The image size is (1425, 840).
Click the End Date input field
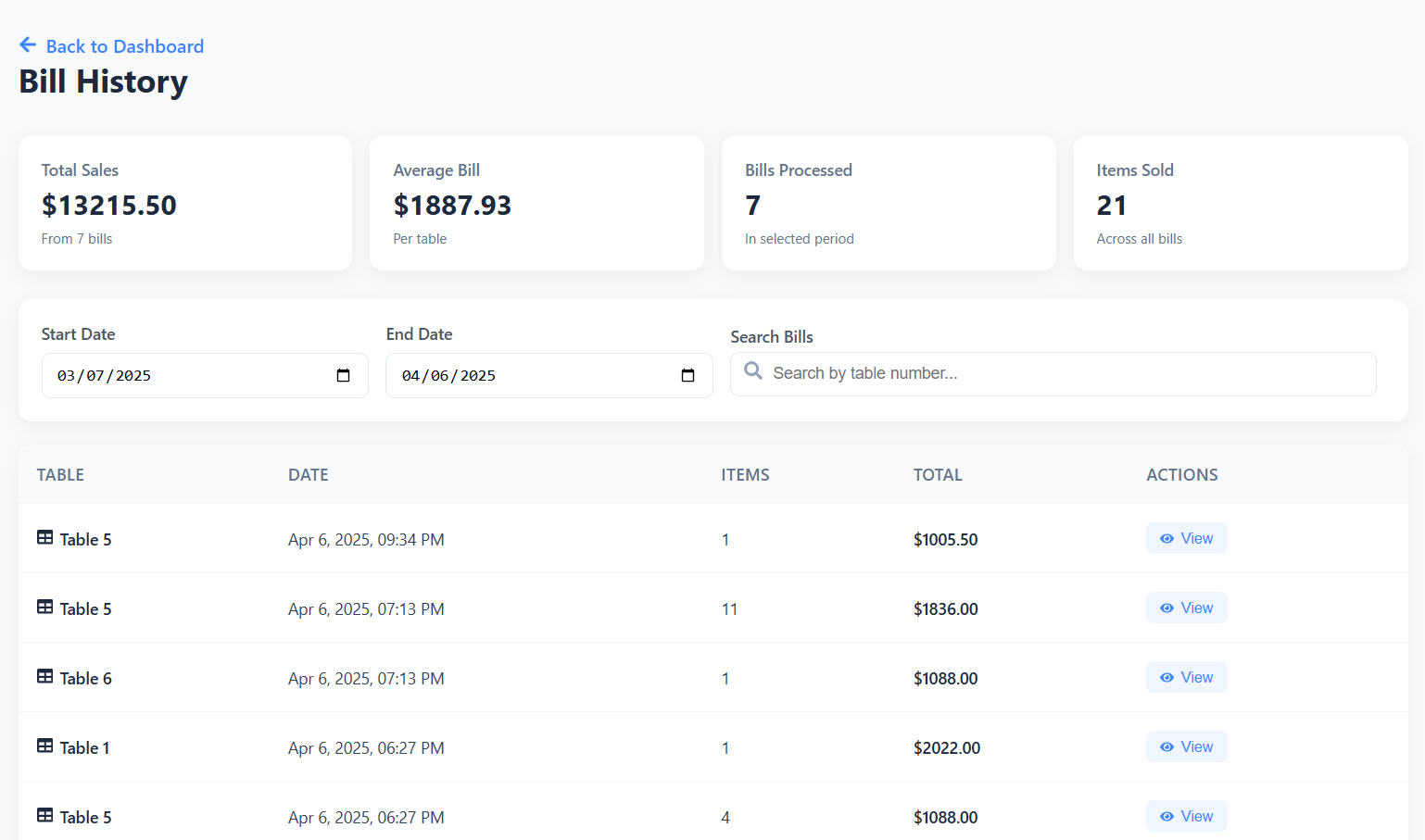tap(528, 376)
